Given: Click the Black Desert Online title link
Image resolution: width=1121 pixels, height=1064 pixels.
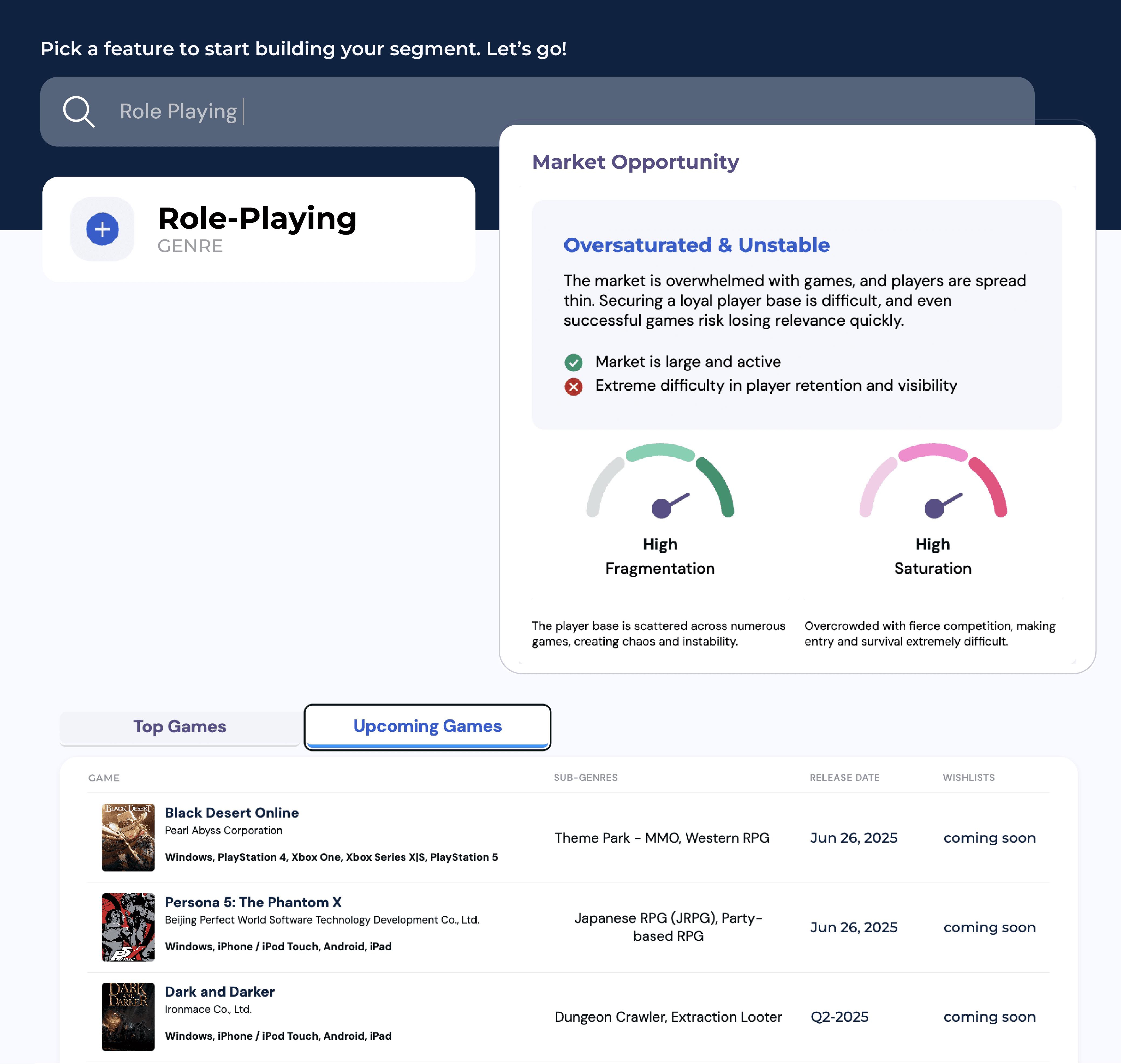Looking at the screenshot, I should pyautogui.click(x=231, y=813).
